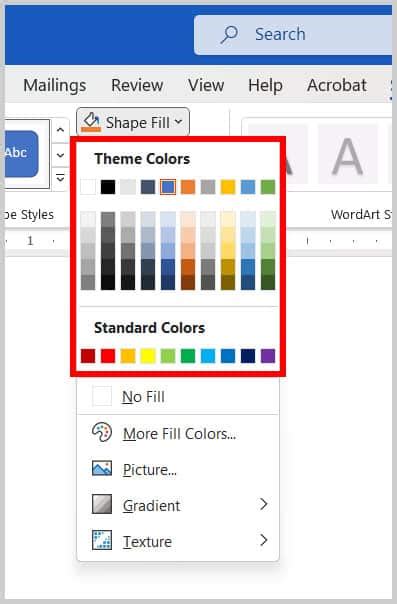
Task: Click the Shape Fill paint bucket icon
Action: 91,122
